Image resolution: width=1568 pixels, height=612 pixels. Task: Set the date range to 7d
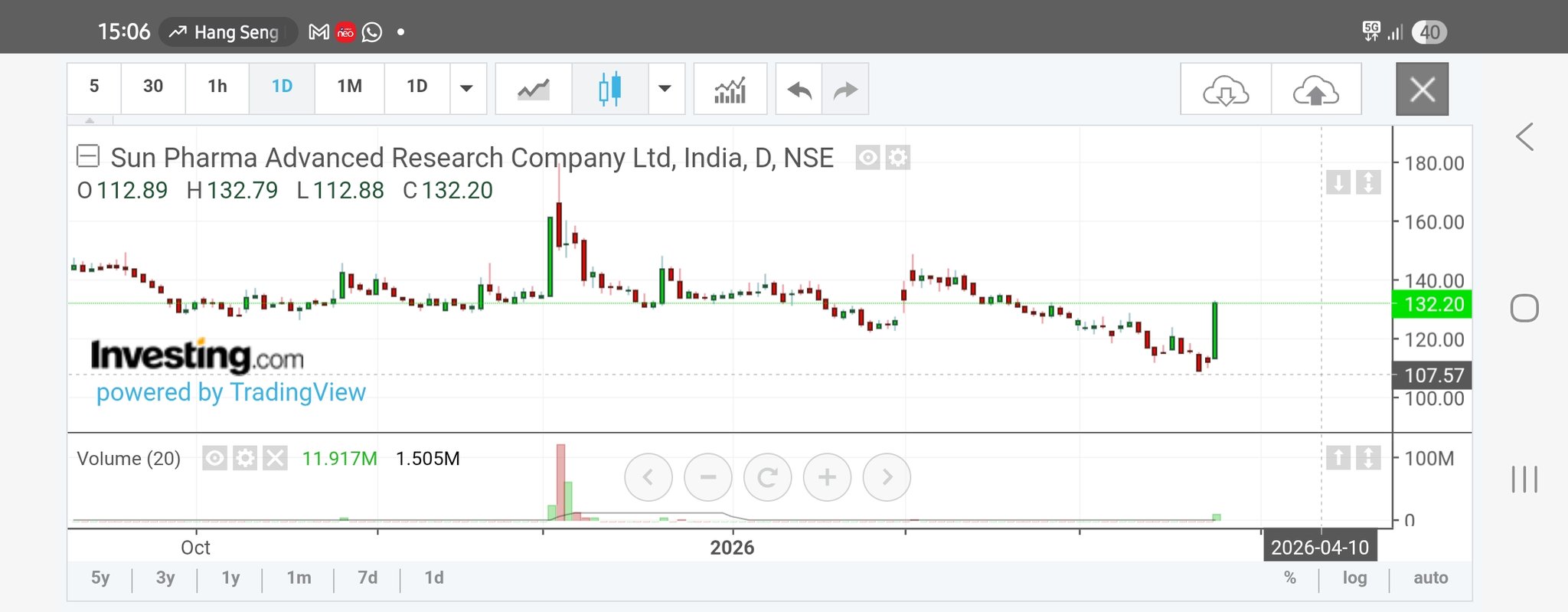tap(367, 578)
